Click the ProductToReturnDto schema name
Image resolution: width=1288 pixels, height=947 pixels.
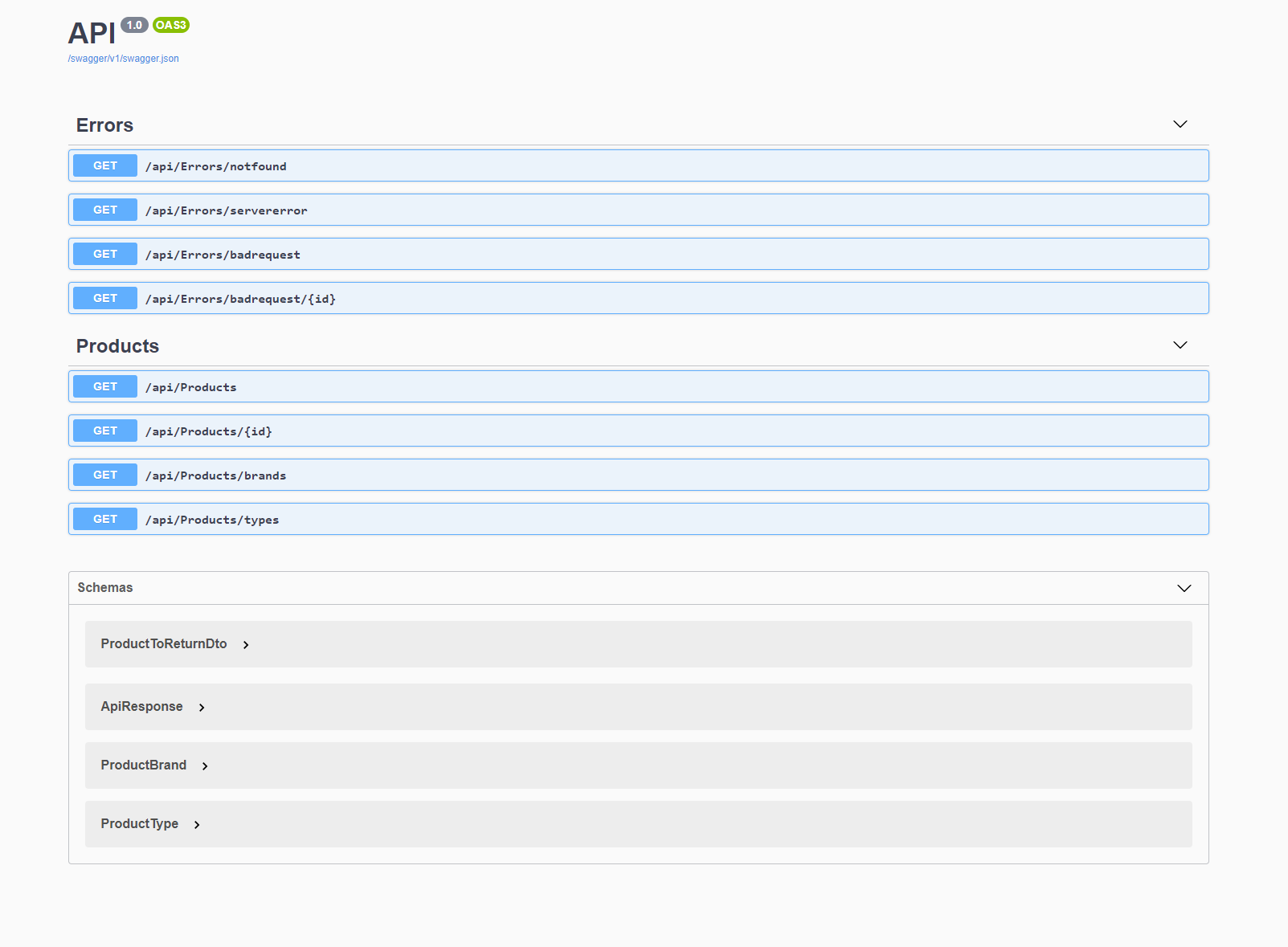coord(164,644)
